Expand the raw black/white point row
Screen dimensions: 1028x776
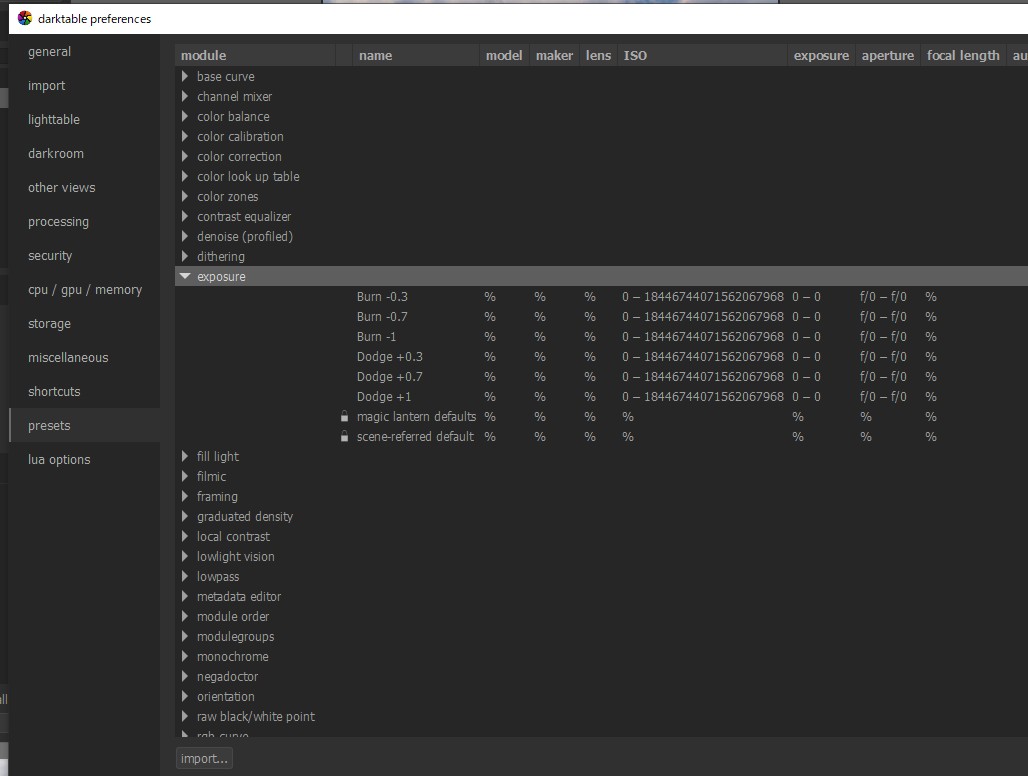point(185,716)
